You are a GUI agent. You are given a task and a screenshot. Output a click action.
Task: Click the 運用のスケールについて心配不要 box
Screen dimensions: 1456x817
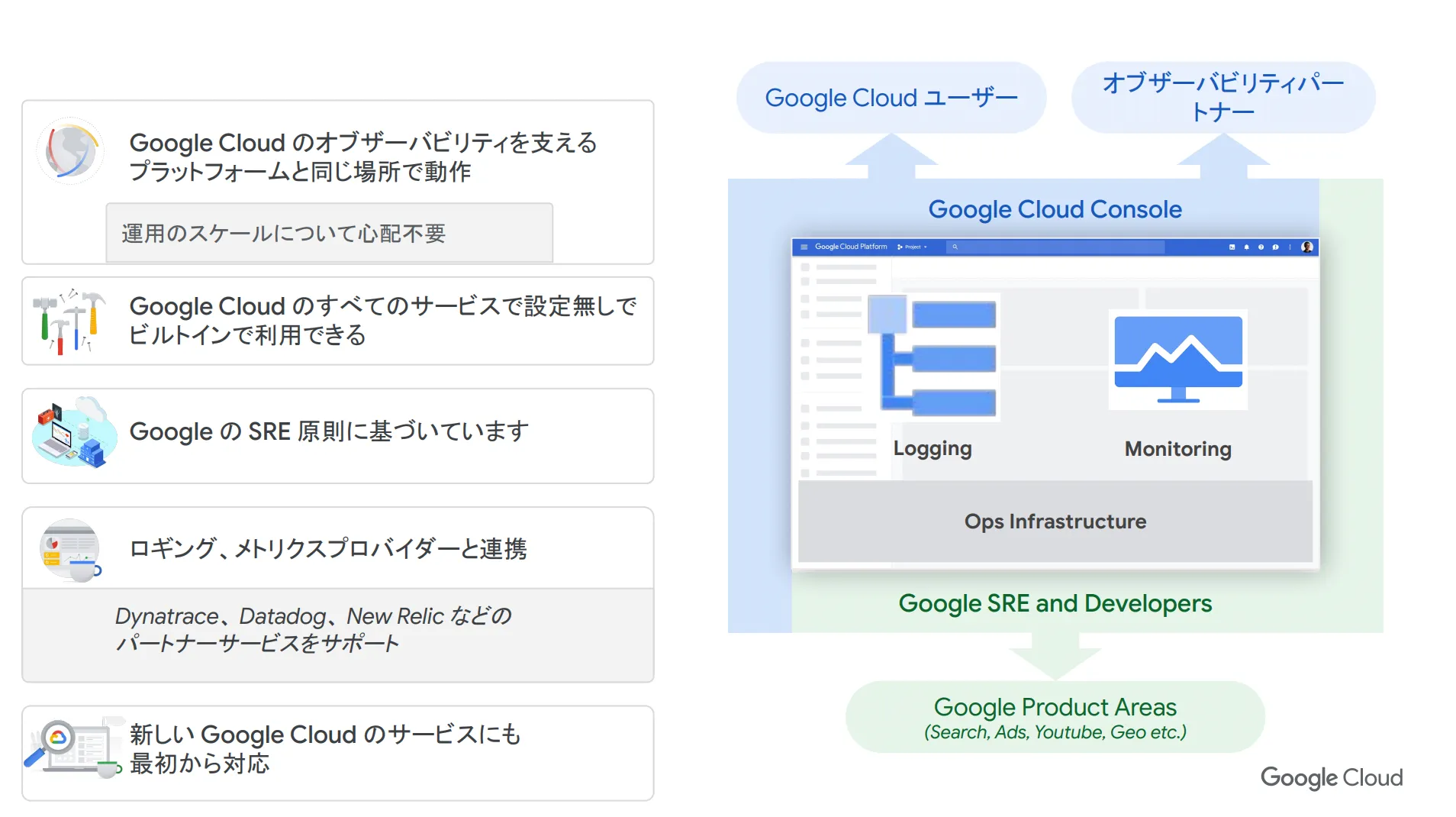329,233
